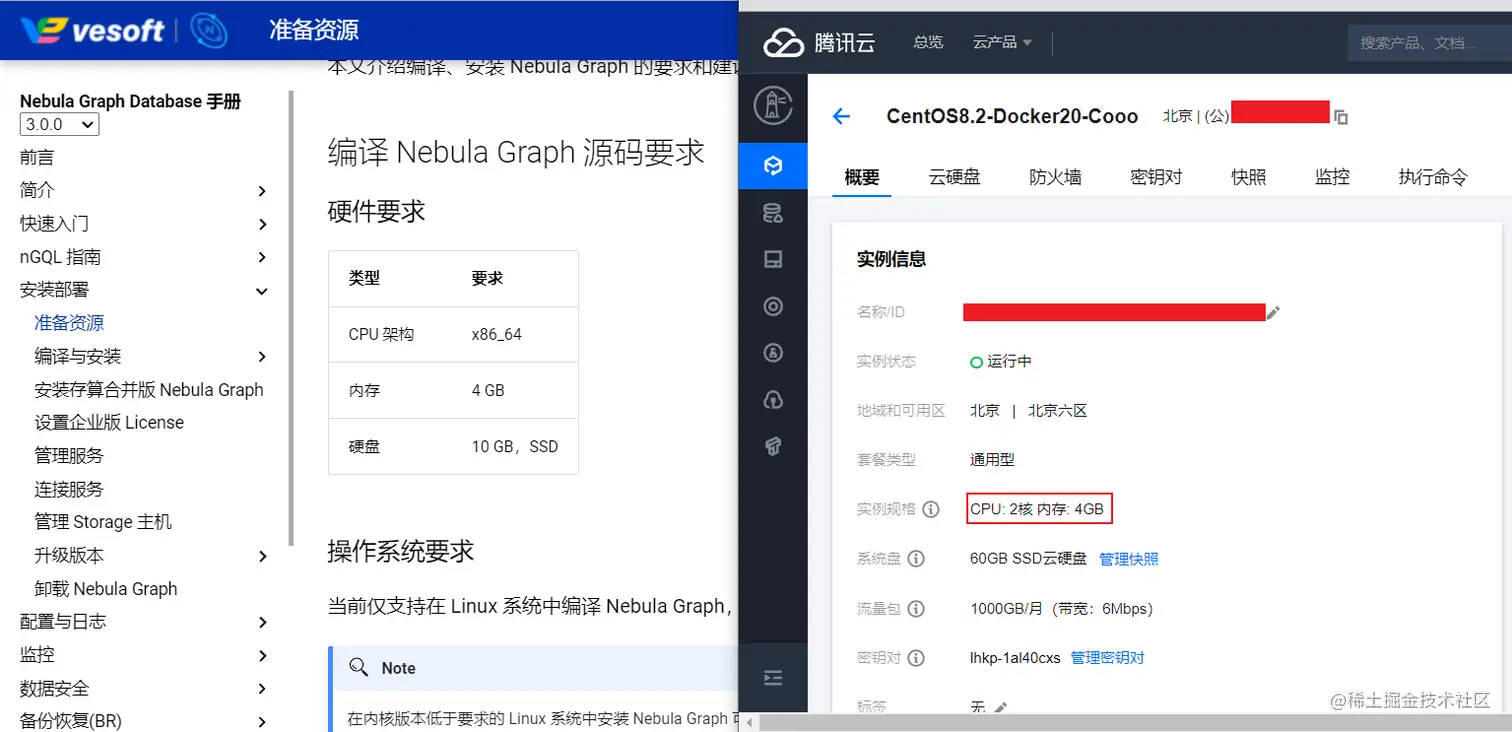Click the lhkp-1al40cxs key value
This screenshot has width=1512, height=732.
click(1015, 658)
